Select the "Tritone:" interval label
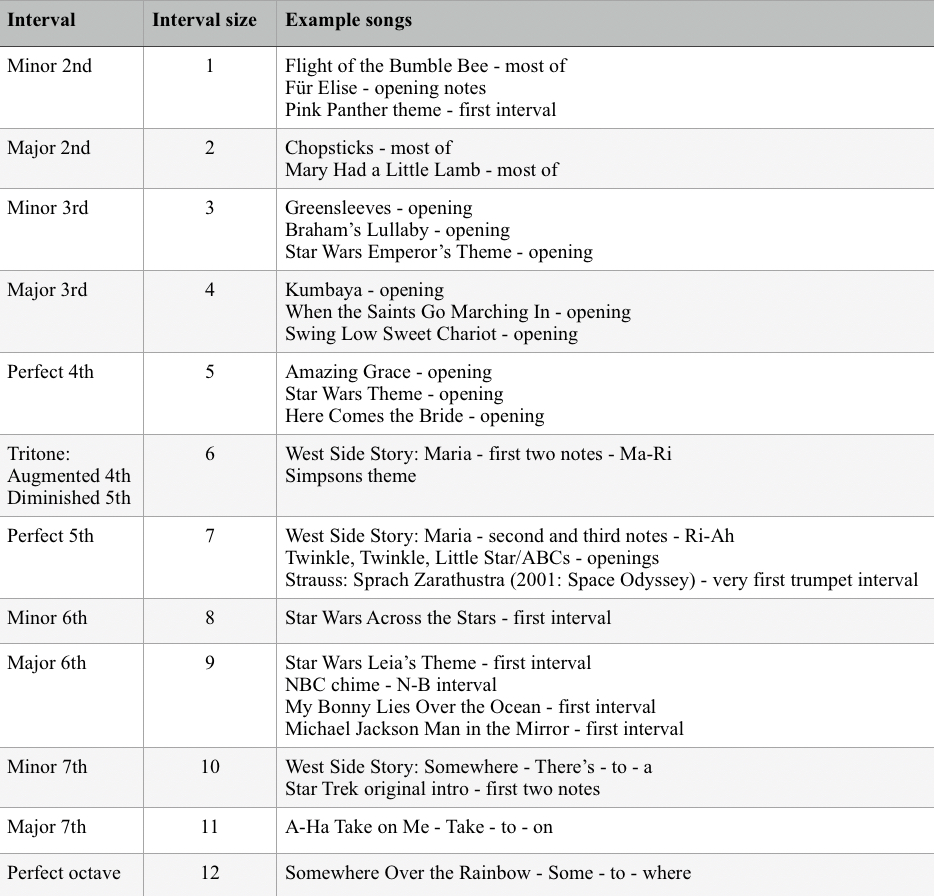934x896 pixels. coord(39,454)
